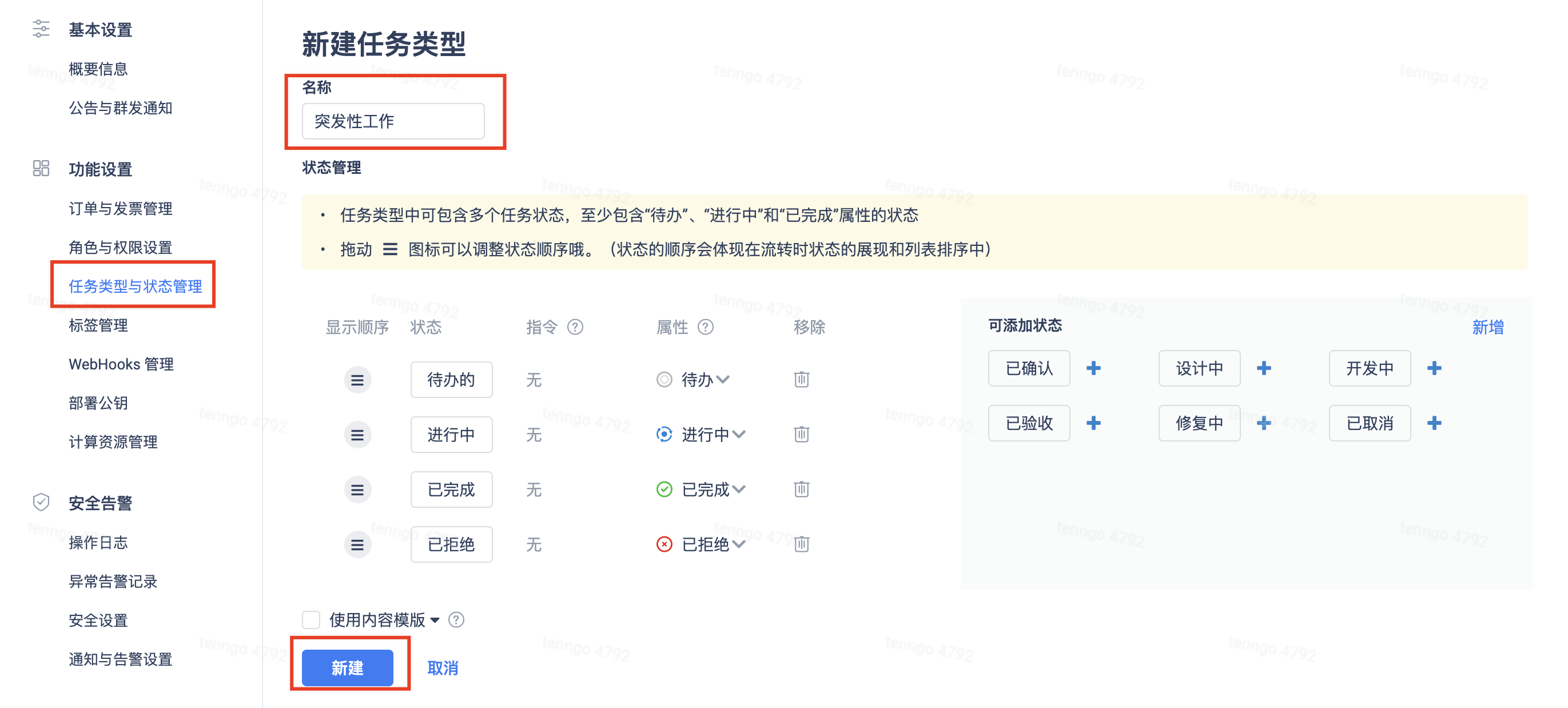
Task: Click help icon next to 属性 header
Action: [x=705, y=327]
